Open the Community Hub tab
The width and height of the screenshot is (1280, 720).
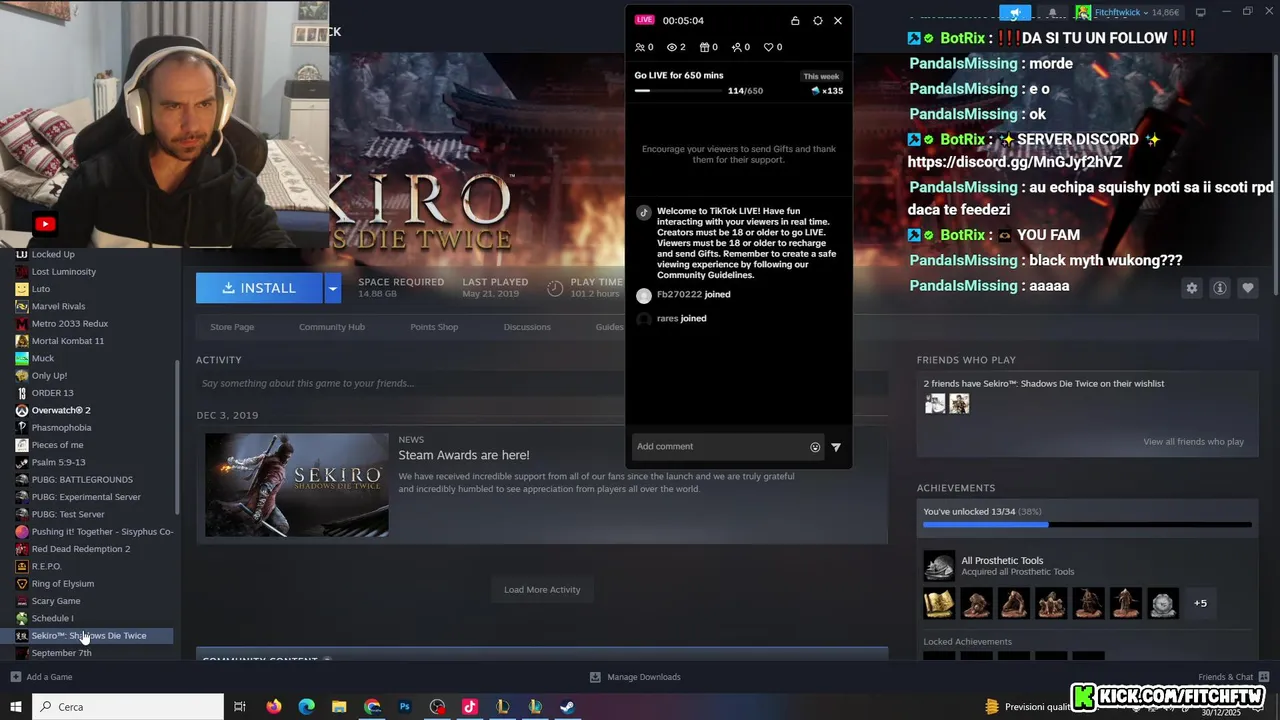coord(332,327)
